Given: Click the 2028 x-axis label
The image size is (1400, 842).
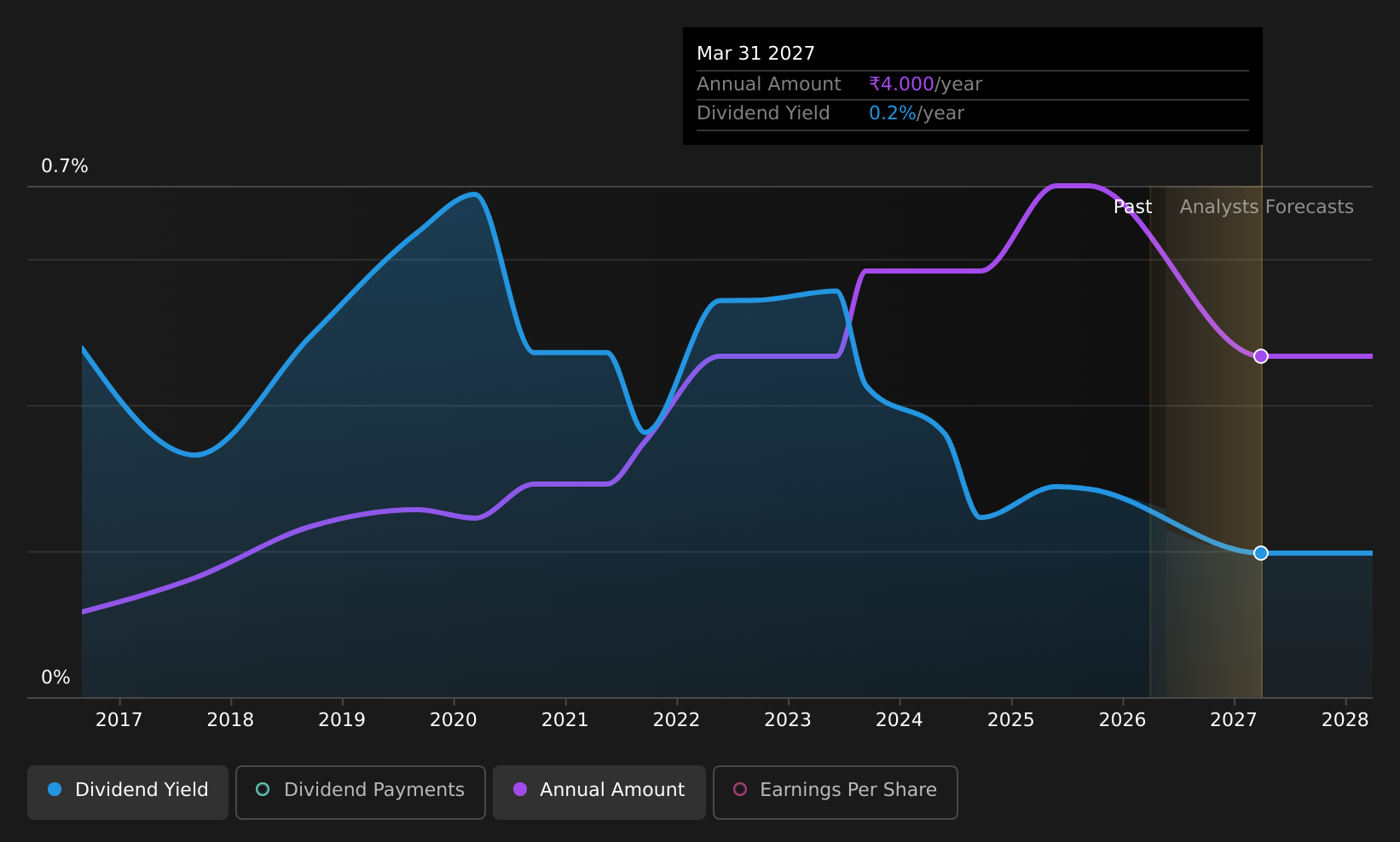Looking at the screenshot, I should coord(1345,720).
